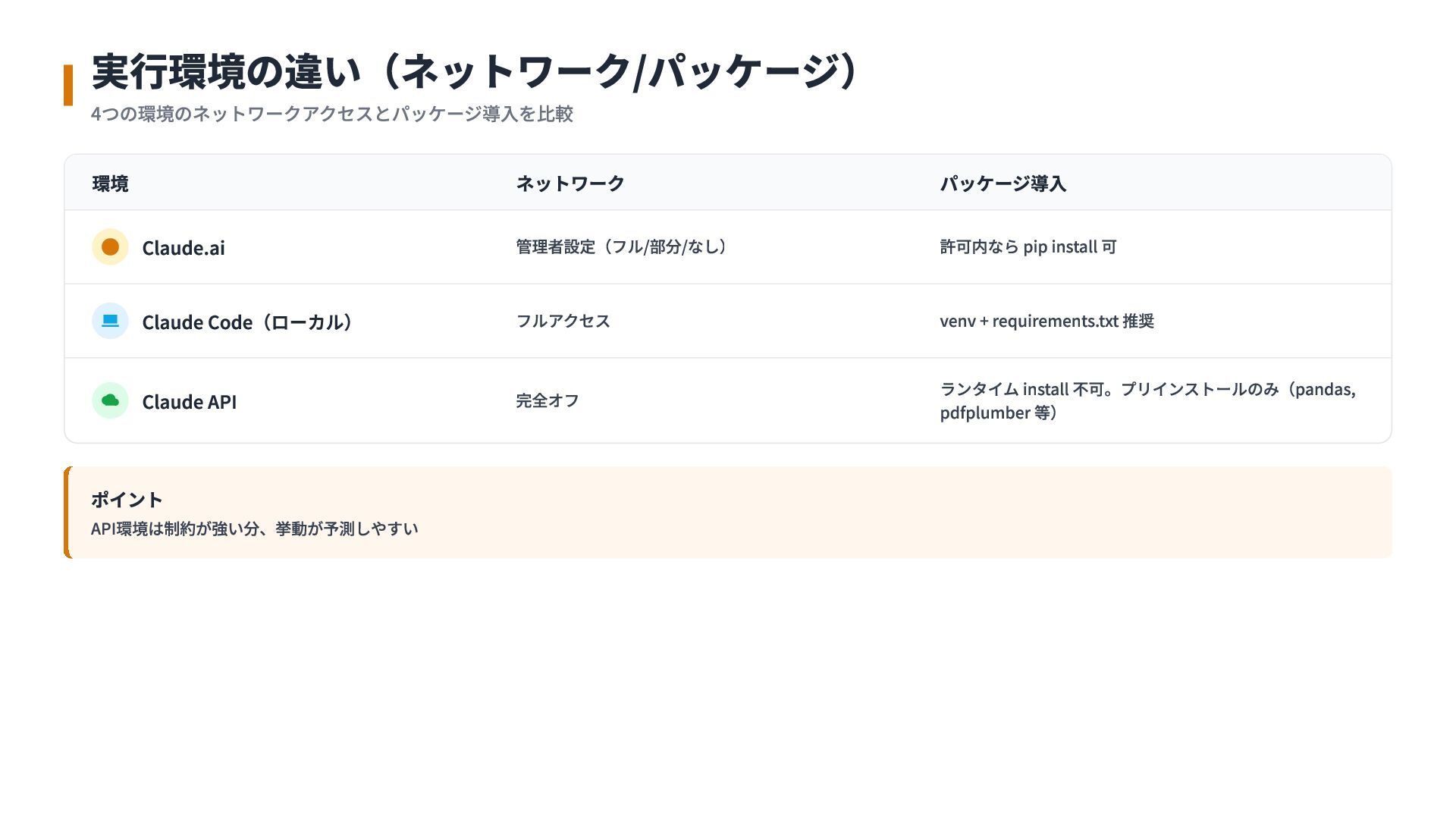The height and width of the screenshot is (819, 1456).
Task: Select the Claude Code（ローカル） label
Action: (x=246, y=322)
